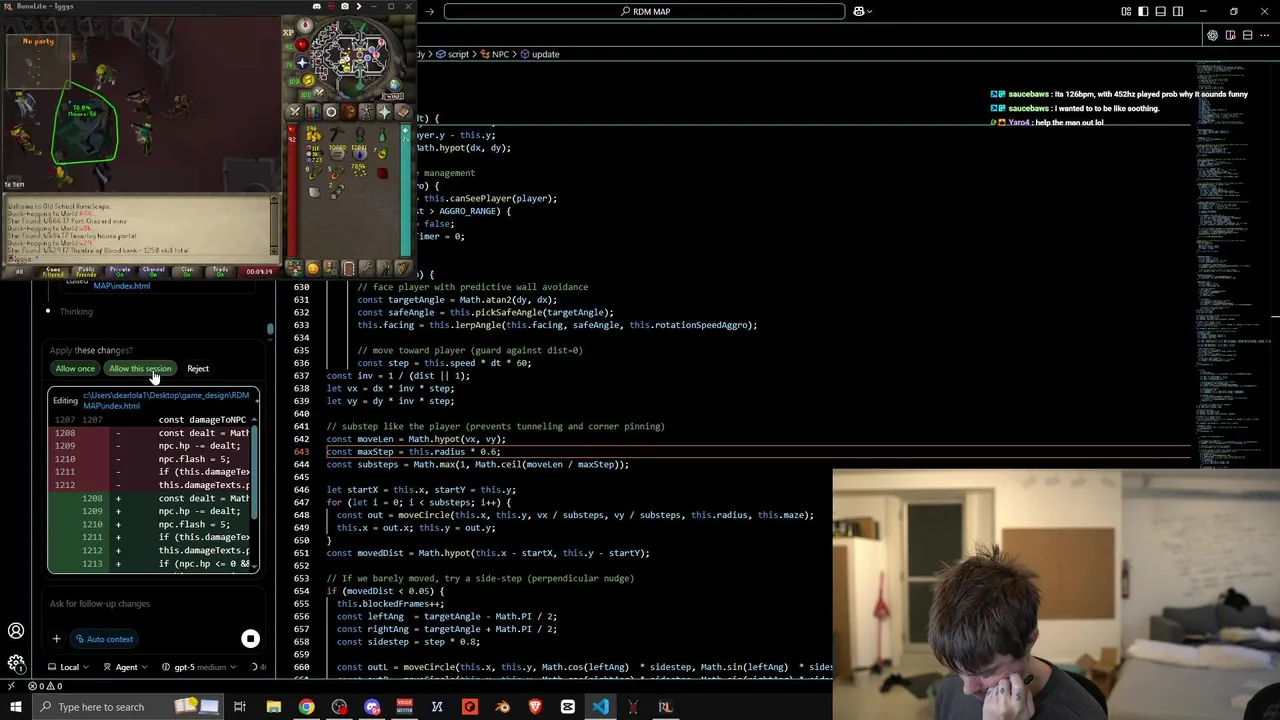Add context with the plus button
The width and height of the screenshot is (1280, 720).
tap(56, 639)
